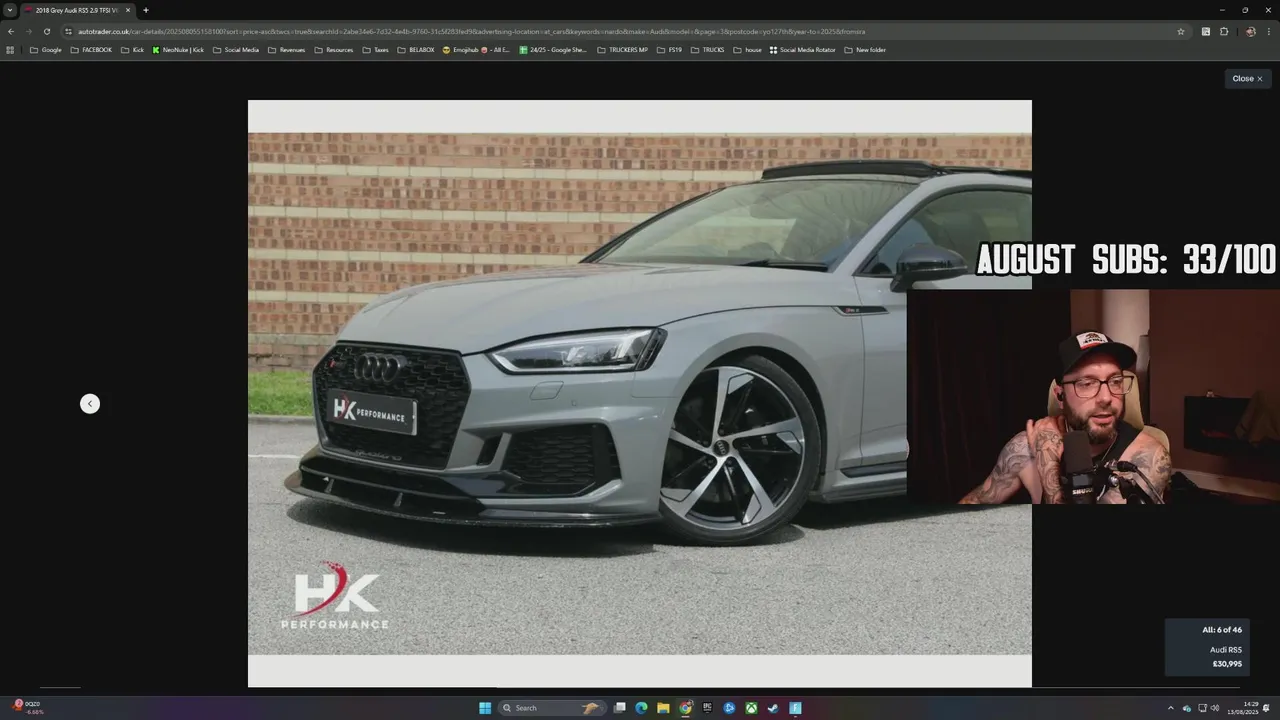Image resolution: width=1280 pixels, height=720 pixels.
Task: Open the Resources bookmarks folder
Action: click(x=334, y=50)
